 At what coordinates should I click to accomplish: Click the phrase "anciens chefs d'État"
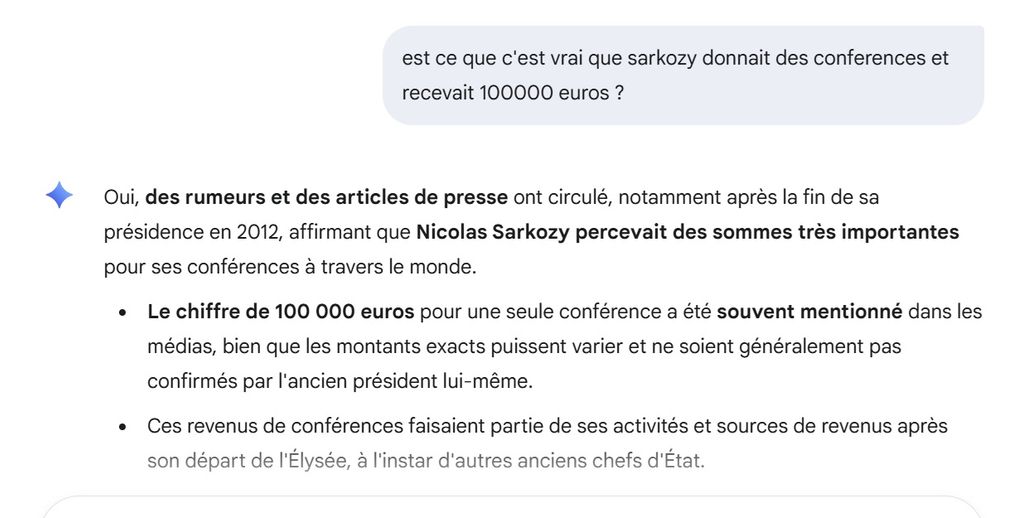625,462
